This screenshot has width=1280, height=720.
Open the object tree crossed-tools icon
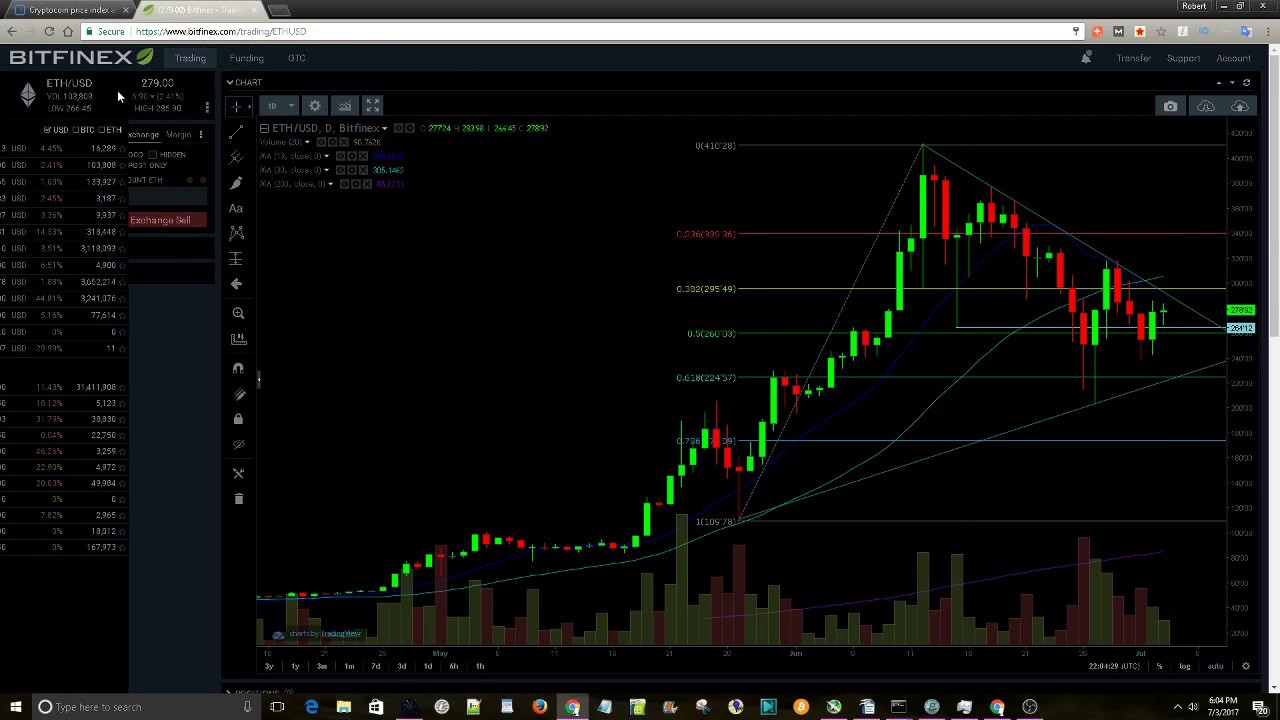point(238,473)
